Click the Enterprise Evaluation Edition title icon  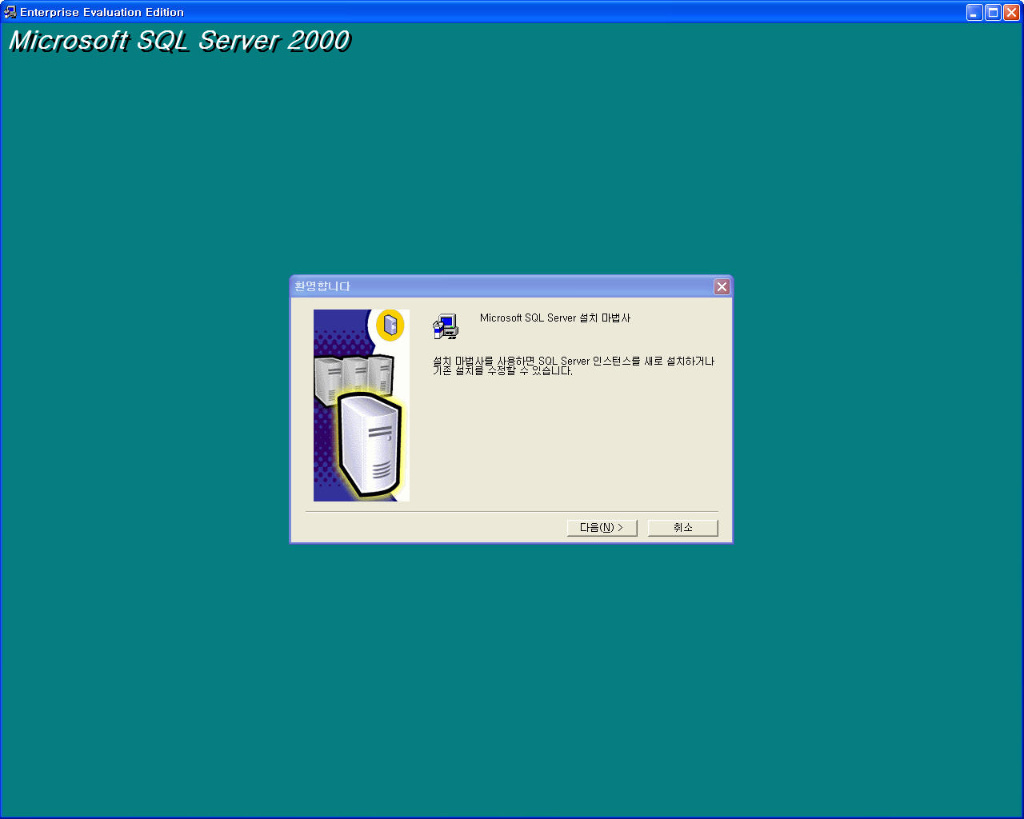[x=10, y=12]
